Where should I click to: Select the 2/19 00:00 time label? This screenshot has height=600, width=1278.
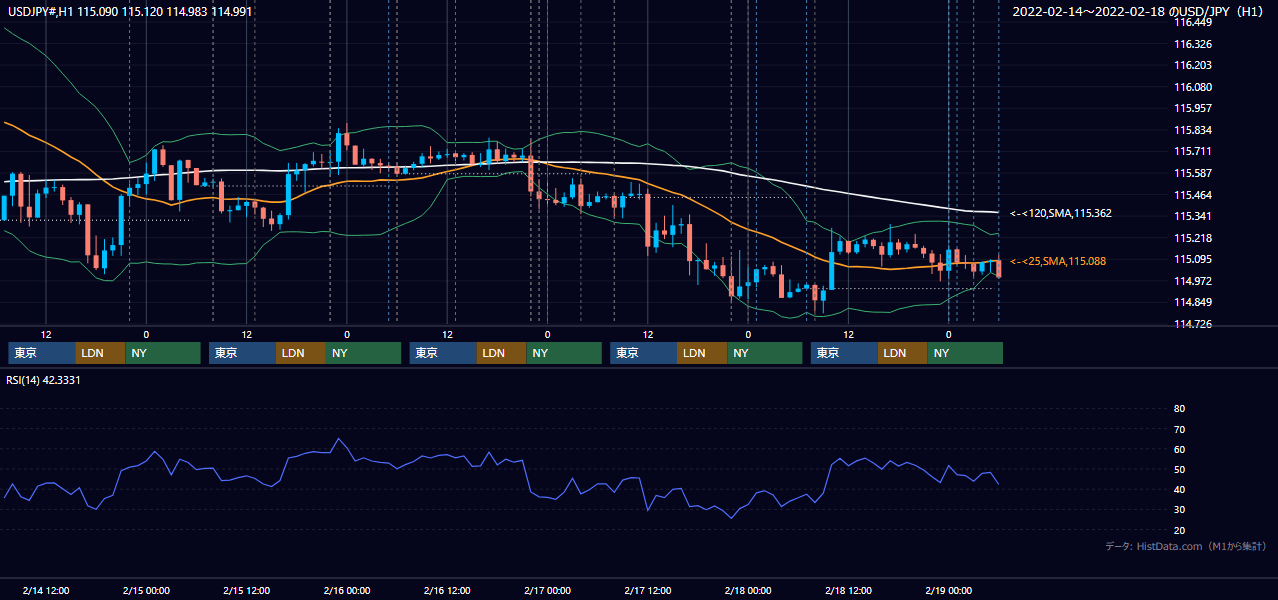click(949, 590)
